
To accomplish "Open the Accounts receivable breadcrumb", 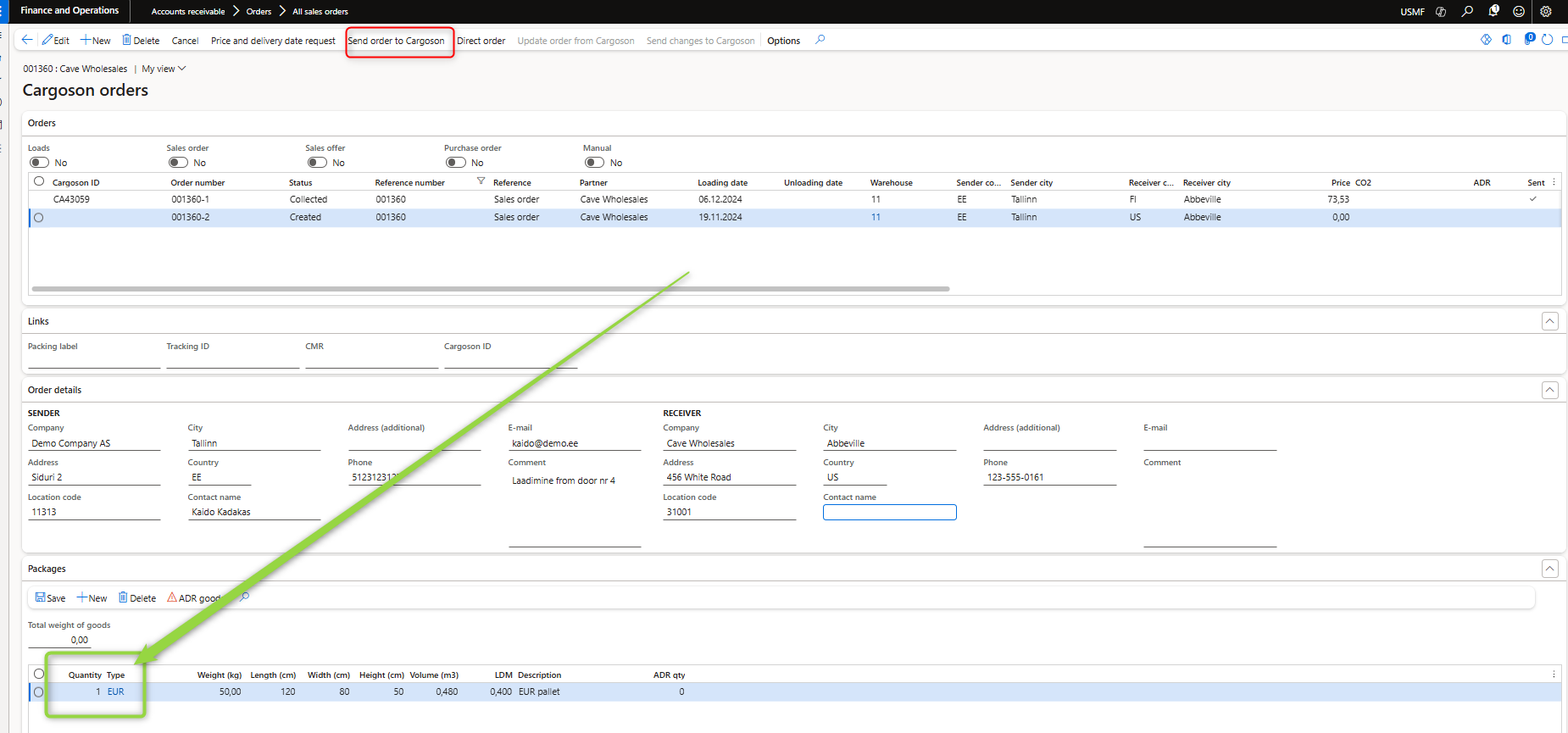I will (x=188, y=12).
